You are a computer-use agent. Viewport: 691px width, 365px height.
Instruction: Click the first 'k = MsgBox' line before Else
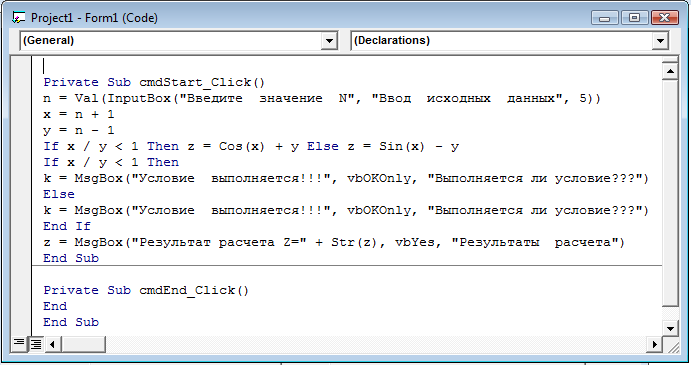[346, 179]
